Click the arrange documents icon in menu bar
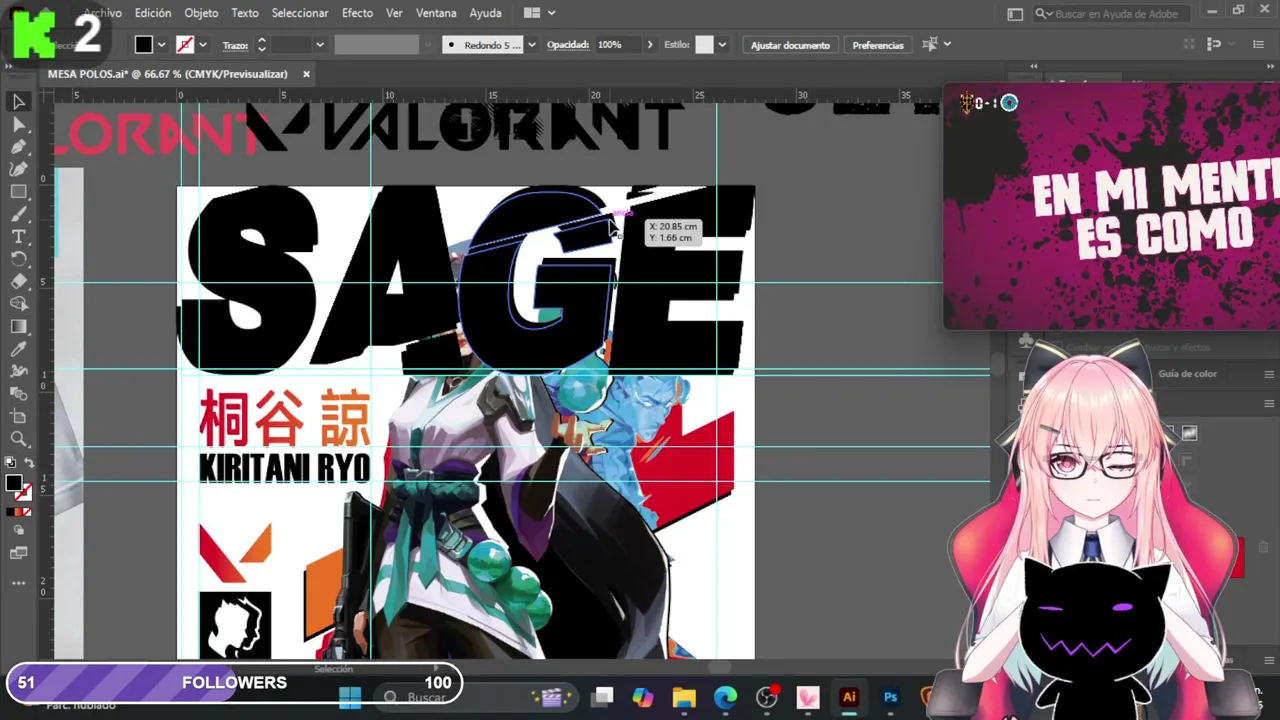The height and width of the screenshot is (720, 1280). (532, 13)
